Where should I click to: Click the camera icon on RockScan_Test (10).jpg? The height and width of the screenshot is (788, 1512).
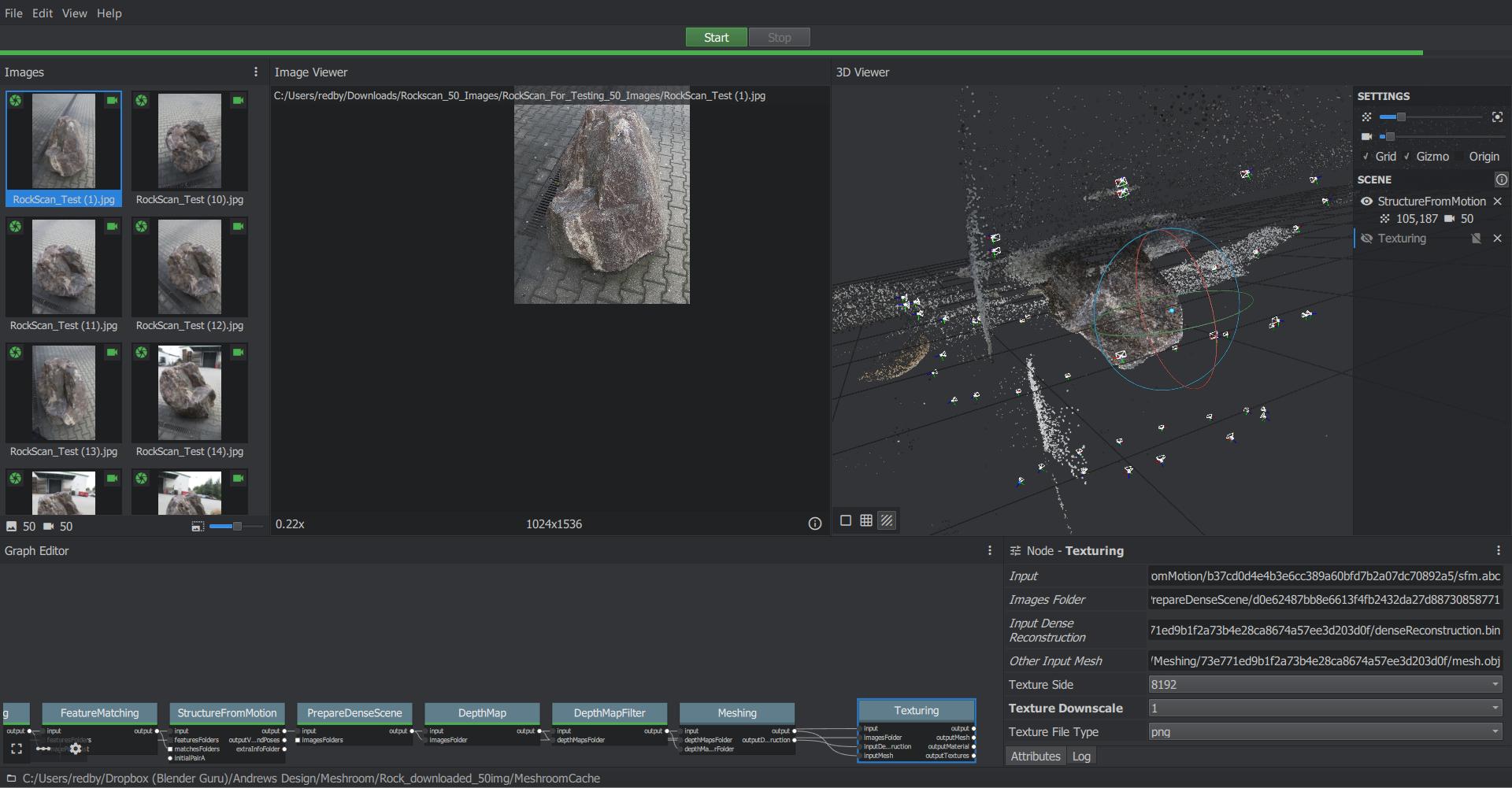click(238, 101)
